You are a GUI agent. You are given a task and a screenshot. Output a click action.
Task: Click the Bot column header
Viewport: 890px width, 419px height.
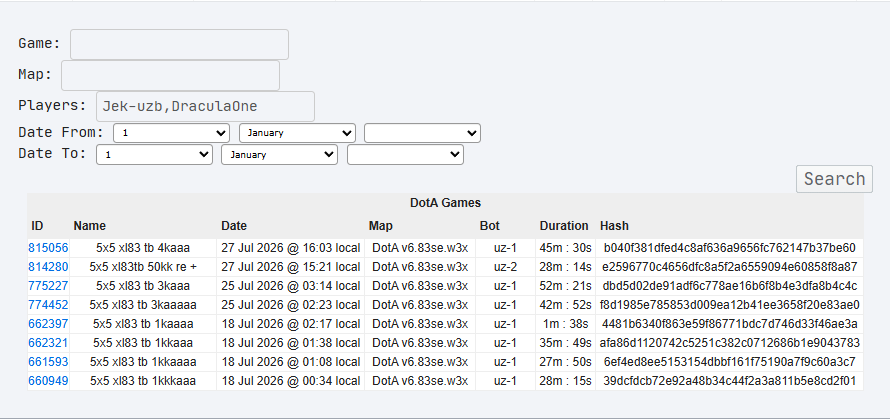pos(490,226)
